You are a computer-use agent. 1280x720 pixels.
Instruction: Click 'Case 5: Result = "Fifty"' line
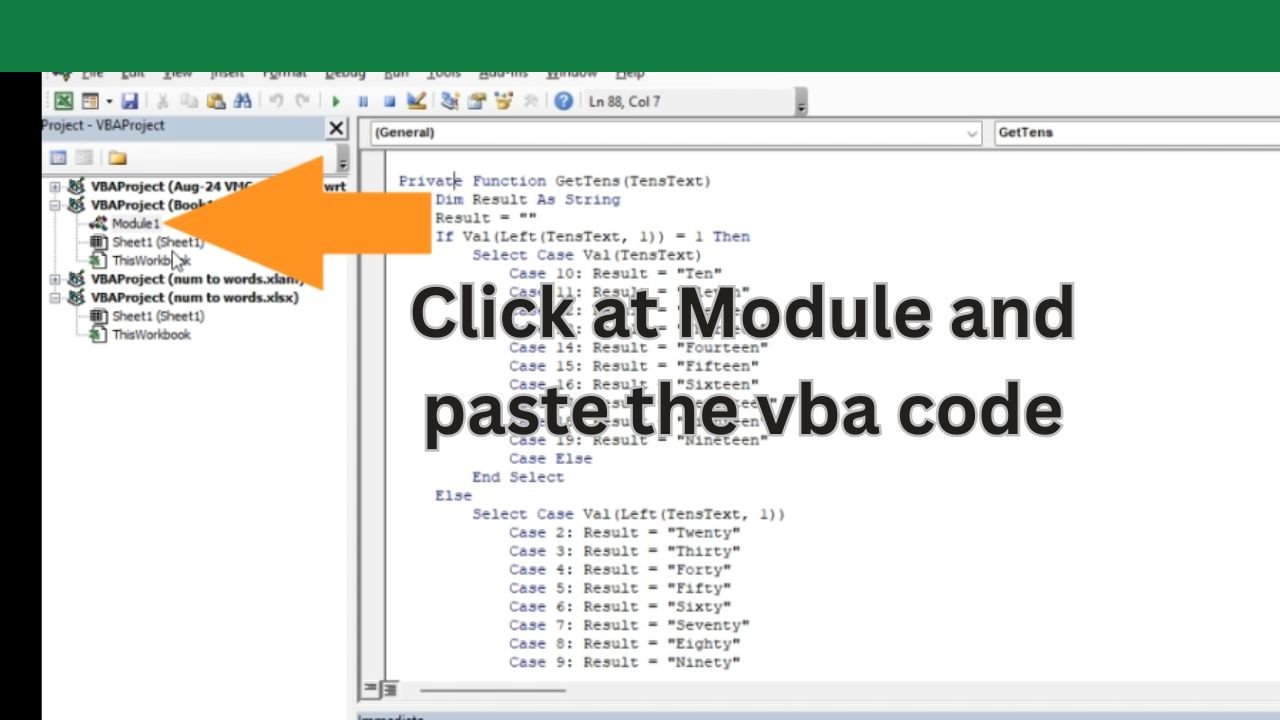(620, 588)
